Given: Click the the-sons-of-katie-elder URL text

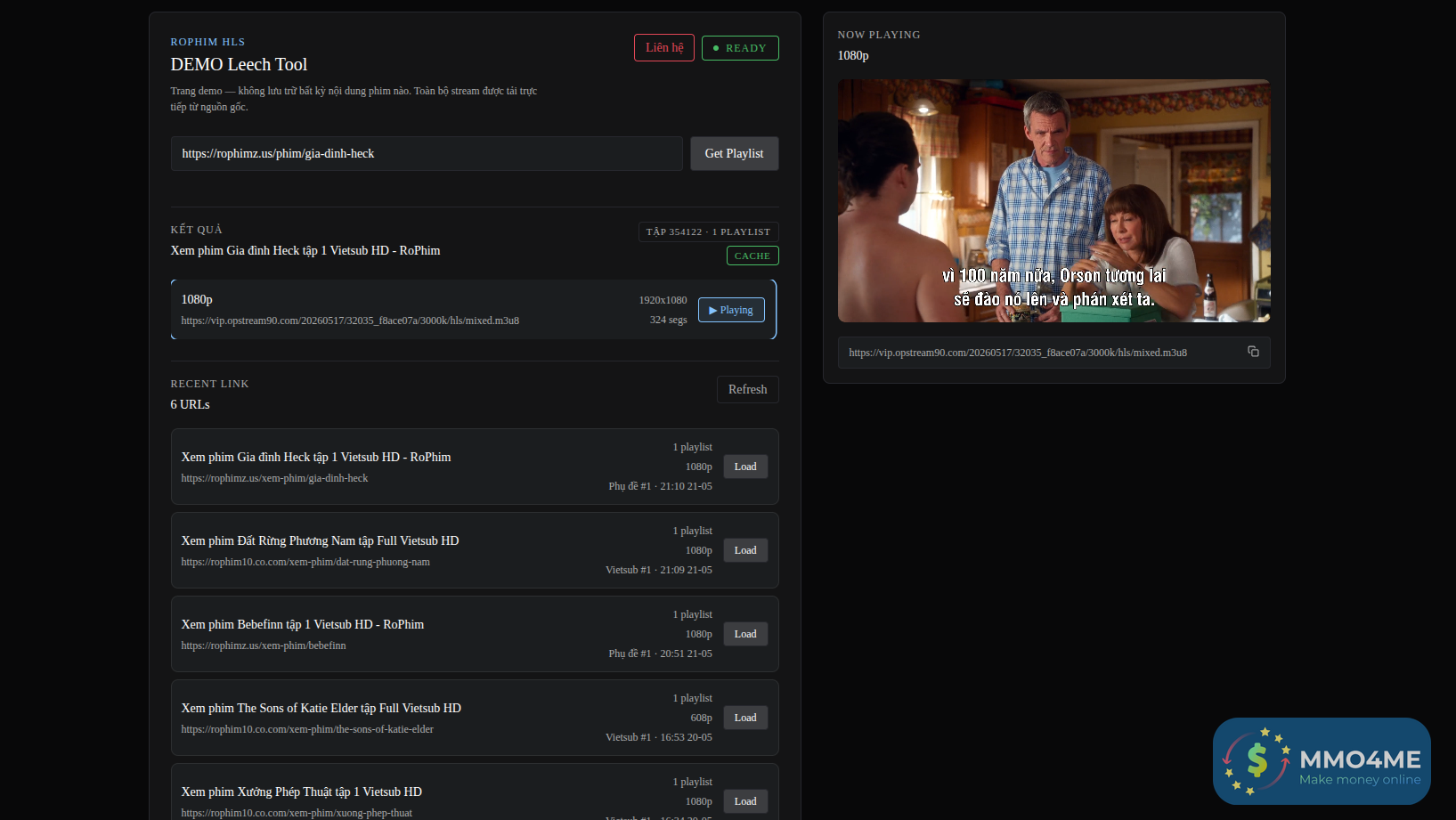Looking at the screenshot, I should (x=307, y=729).
